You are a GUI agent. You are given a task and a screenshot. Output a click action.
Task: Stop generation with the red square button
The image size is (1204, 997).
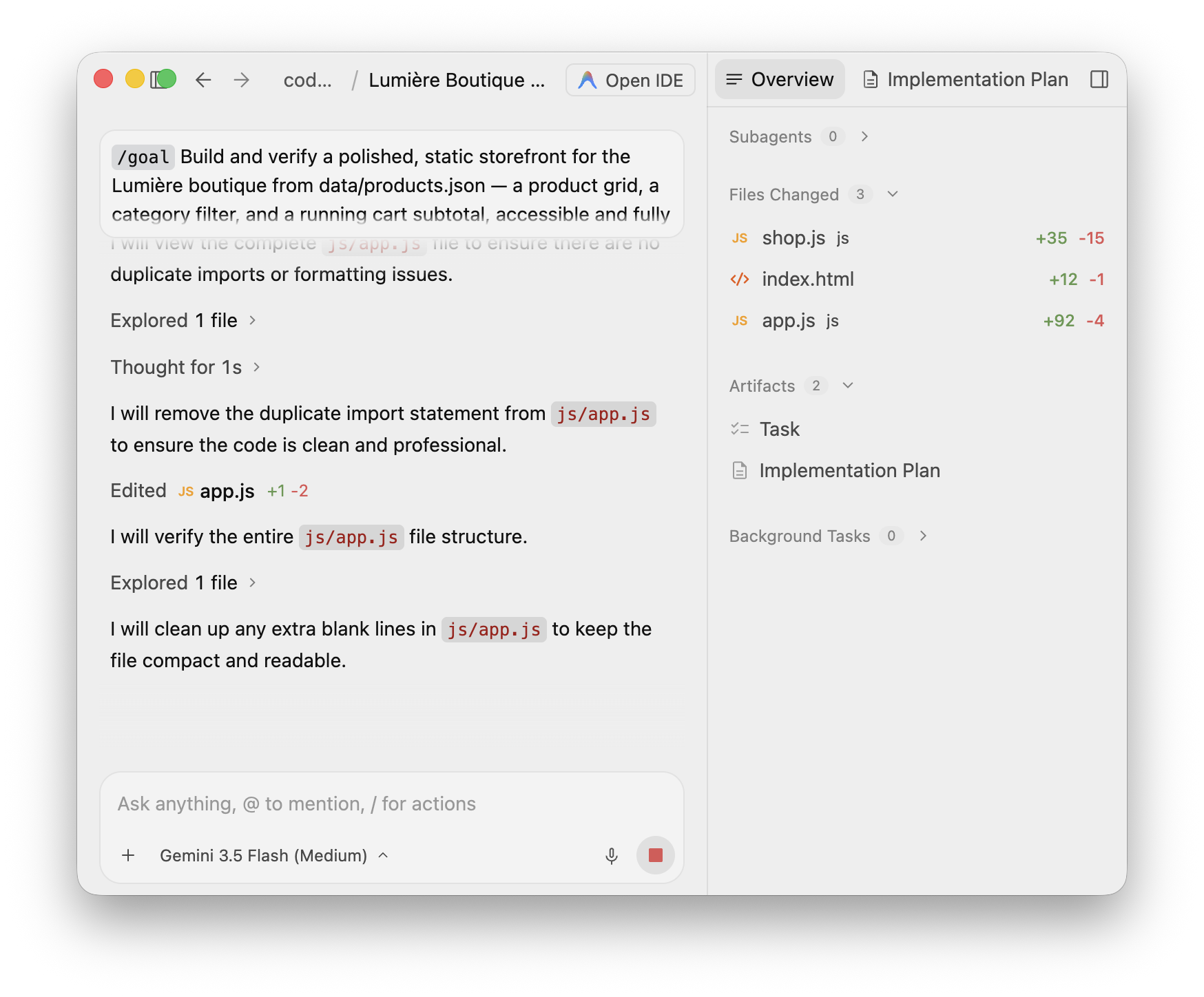pos(656,855)
